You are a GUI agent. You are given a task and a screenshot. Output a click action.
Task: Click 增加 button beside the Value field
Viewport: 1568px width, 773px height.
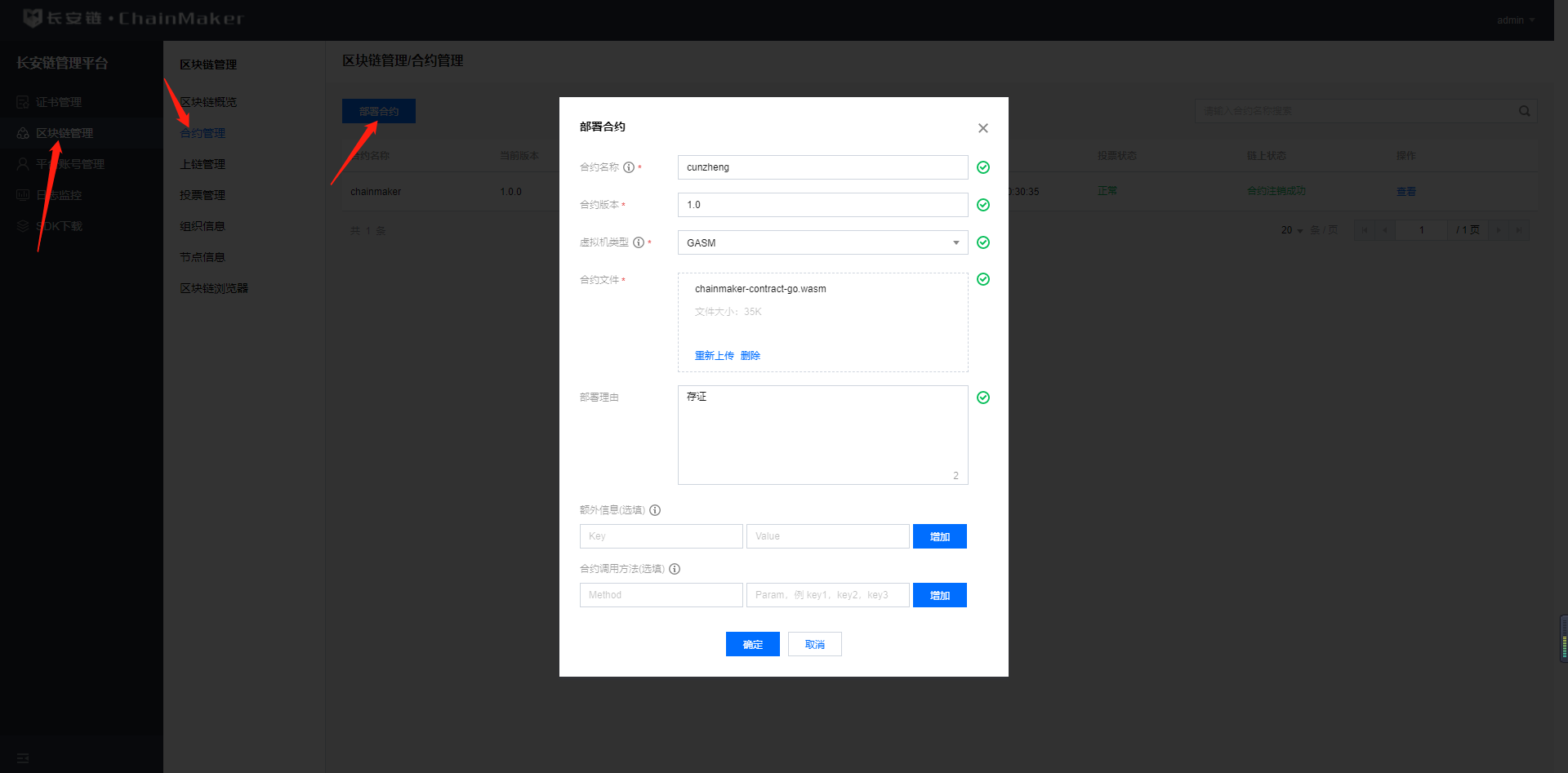[940, 536]
